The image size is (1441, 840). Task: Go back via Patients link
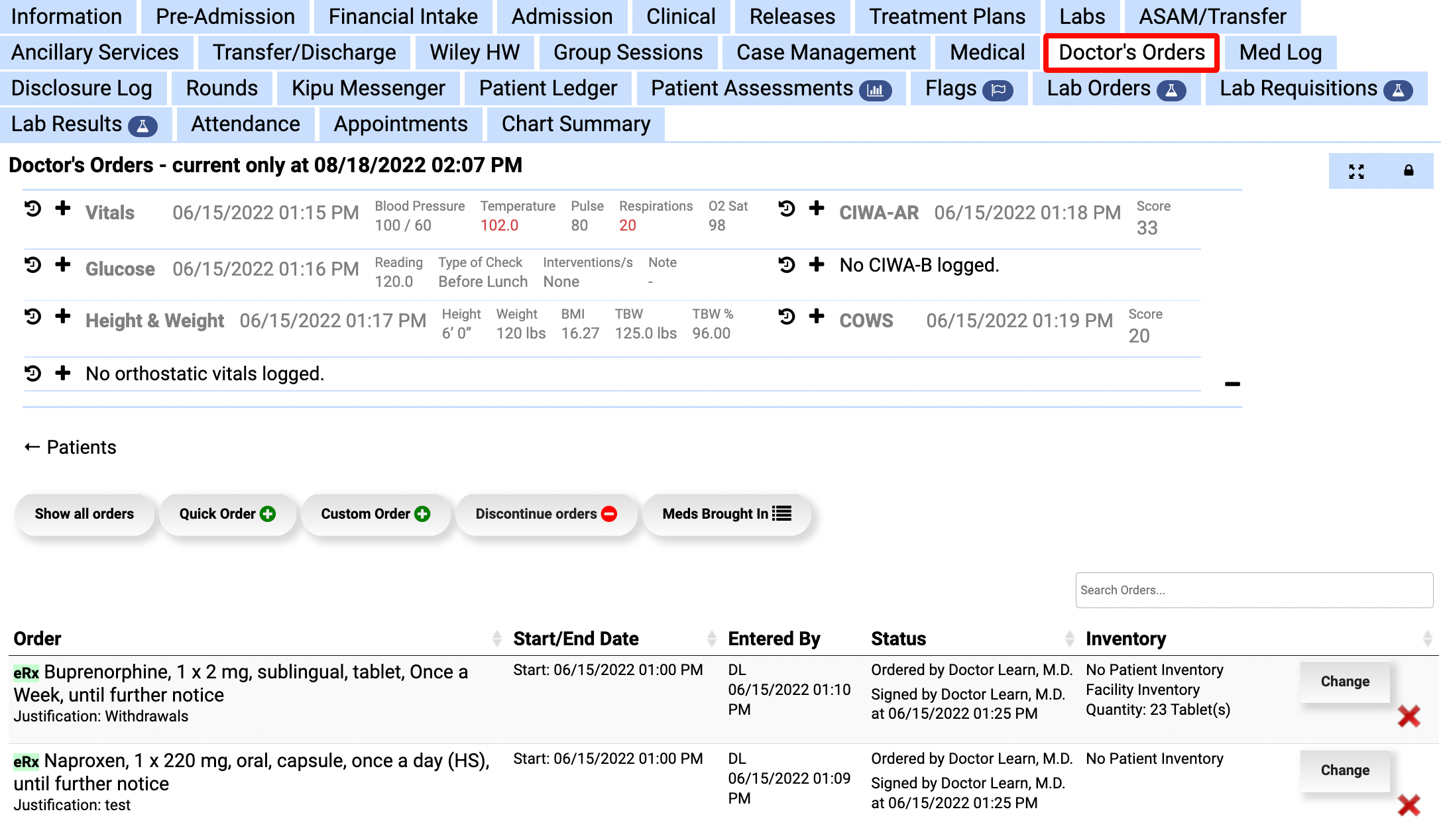coord(70,447)
